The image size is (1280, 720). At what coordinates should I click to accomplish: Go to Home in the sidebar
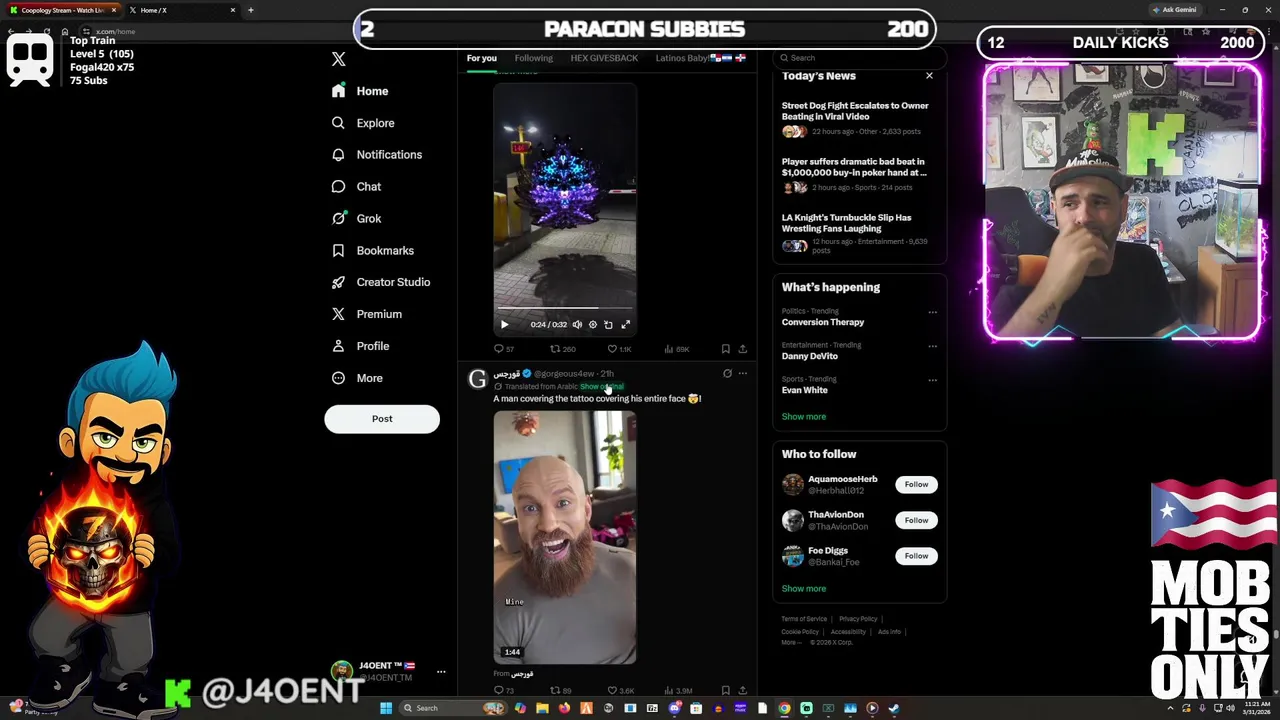point(360,91)
